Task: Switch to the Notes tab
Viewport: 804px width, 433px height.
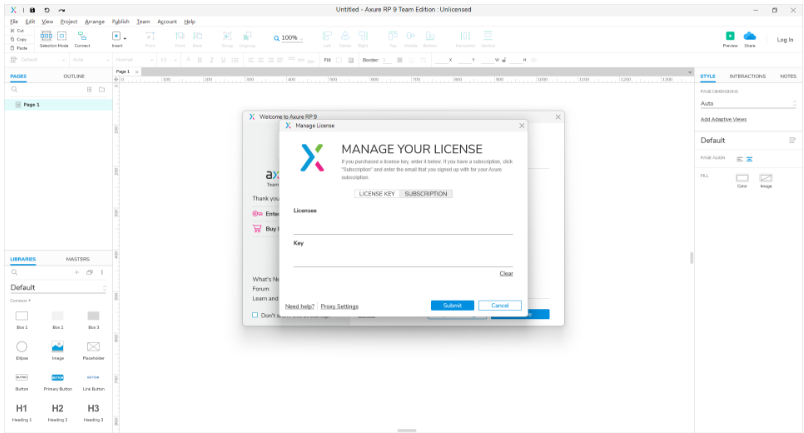Action: click(788, 76)
